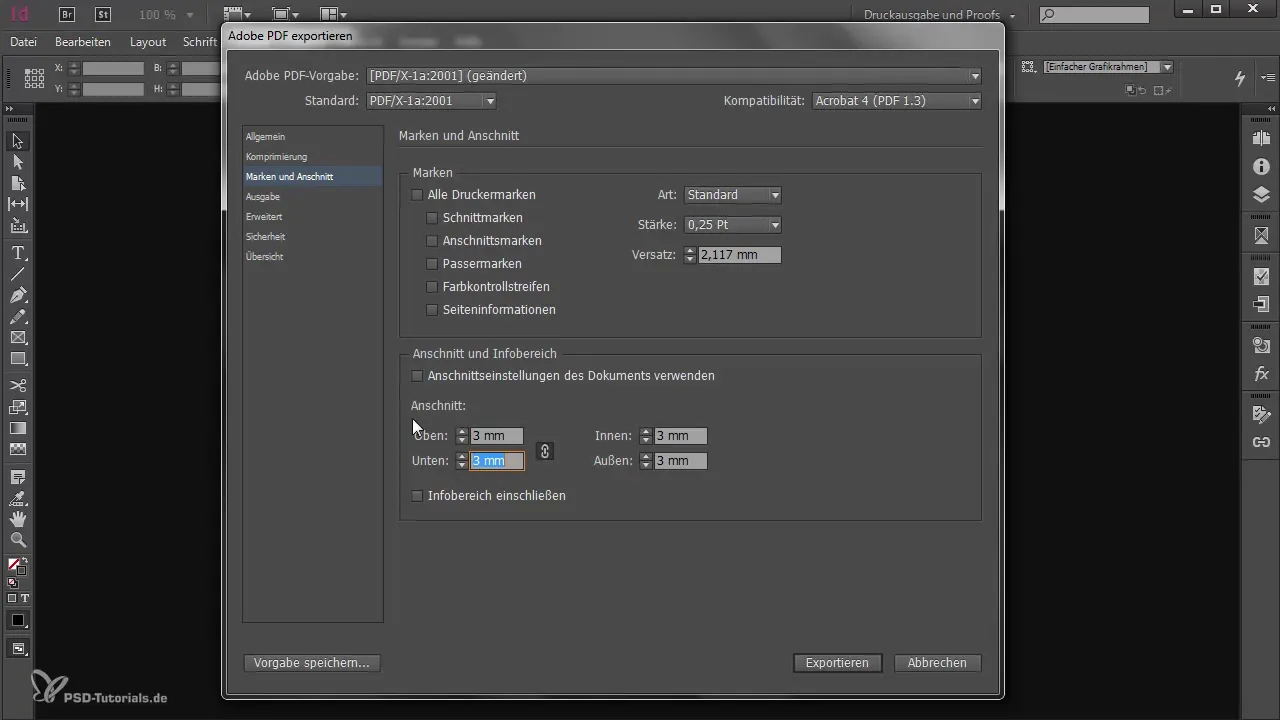Toggle the bleed link chain icon

(545, 451)
